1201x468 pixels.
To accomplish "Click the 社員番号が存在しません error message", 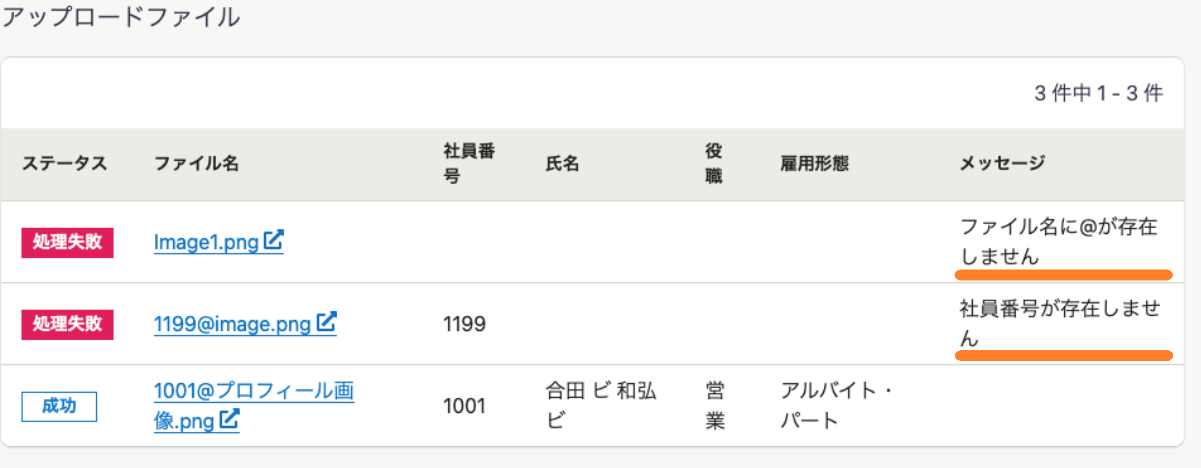I will pos(1059,324).
